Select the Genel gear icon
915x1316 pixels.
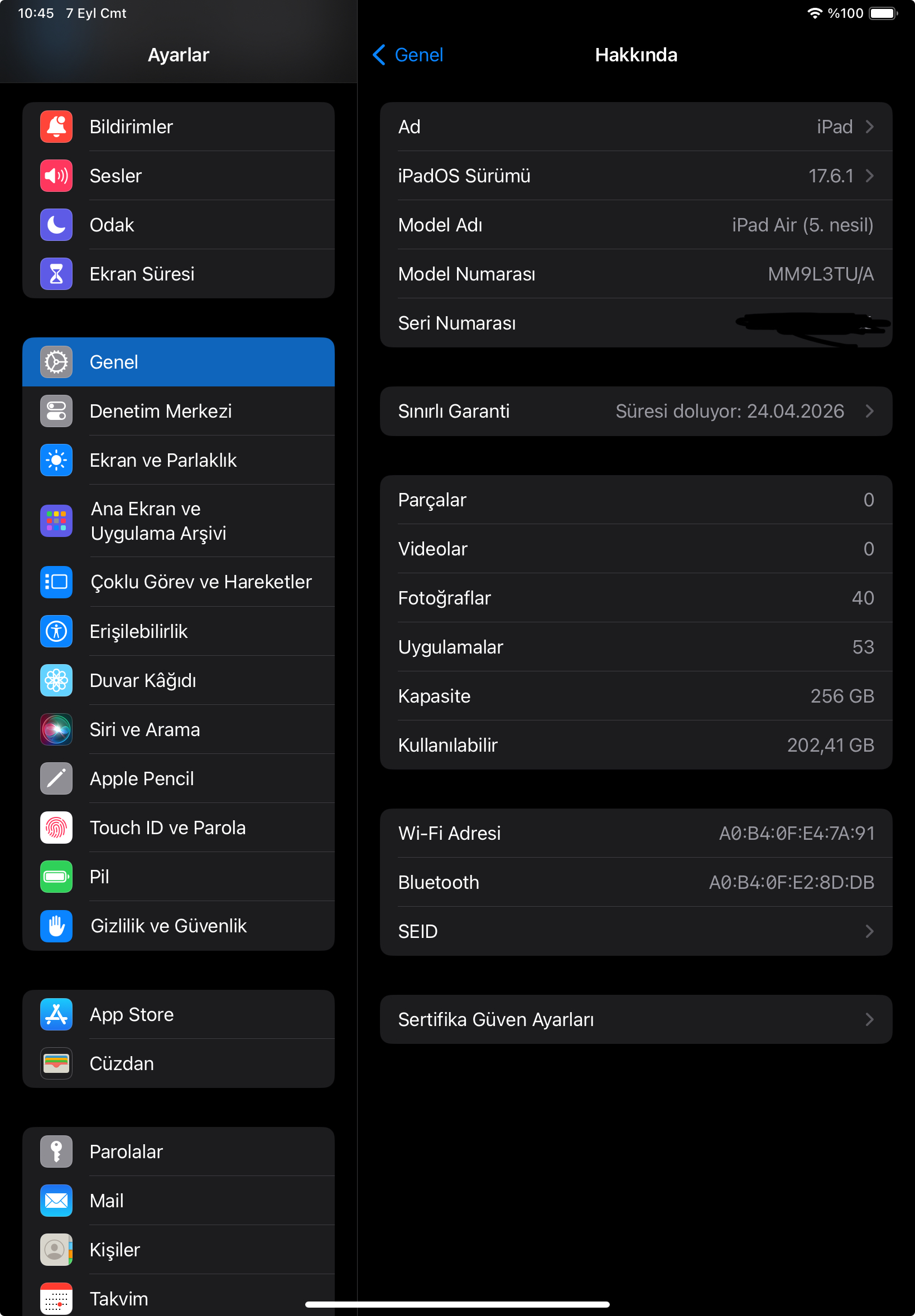pos(56,361)
